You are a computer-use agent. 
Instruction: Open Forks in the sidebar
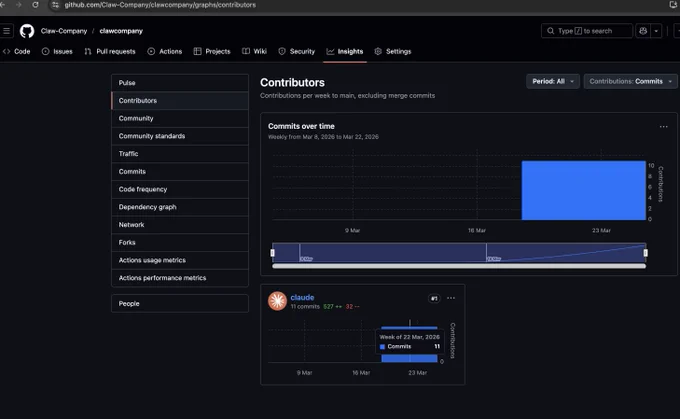[x=180, y=242]
